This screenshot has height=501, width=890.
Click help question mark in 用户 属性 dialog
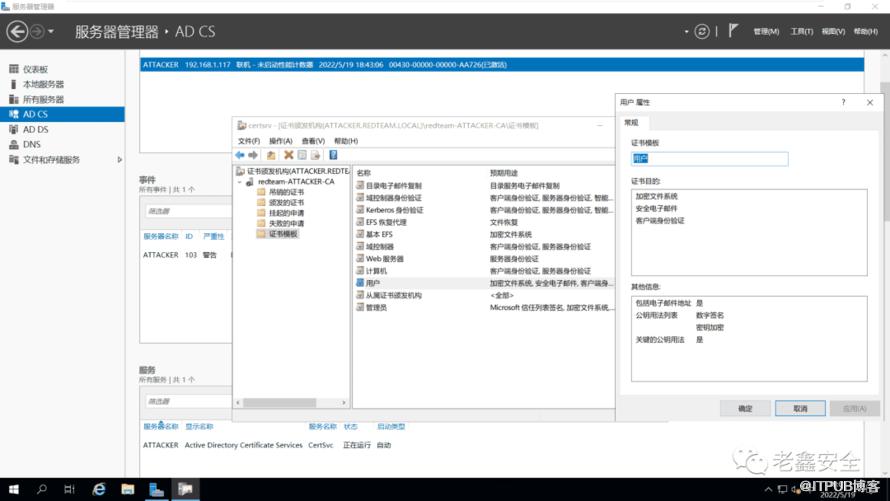point(843,102)
